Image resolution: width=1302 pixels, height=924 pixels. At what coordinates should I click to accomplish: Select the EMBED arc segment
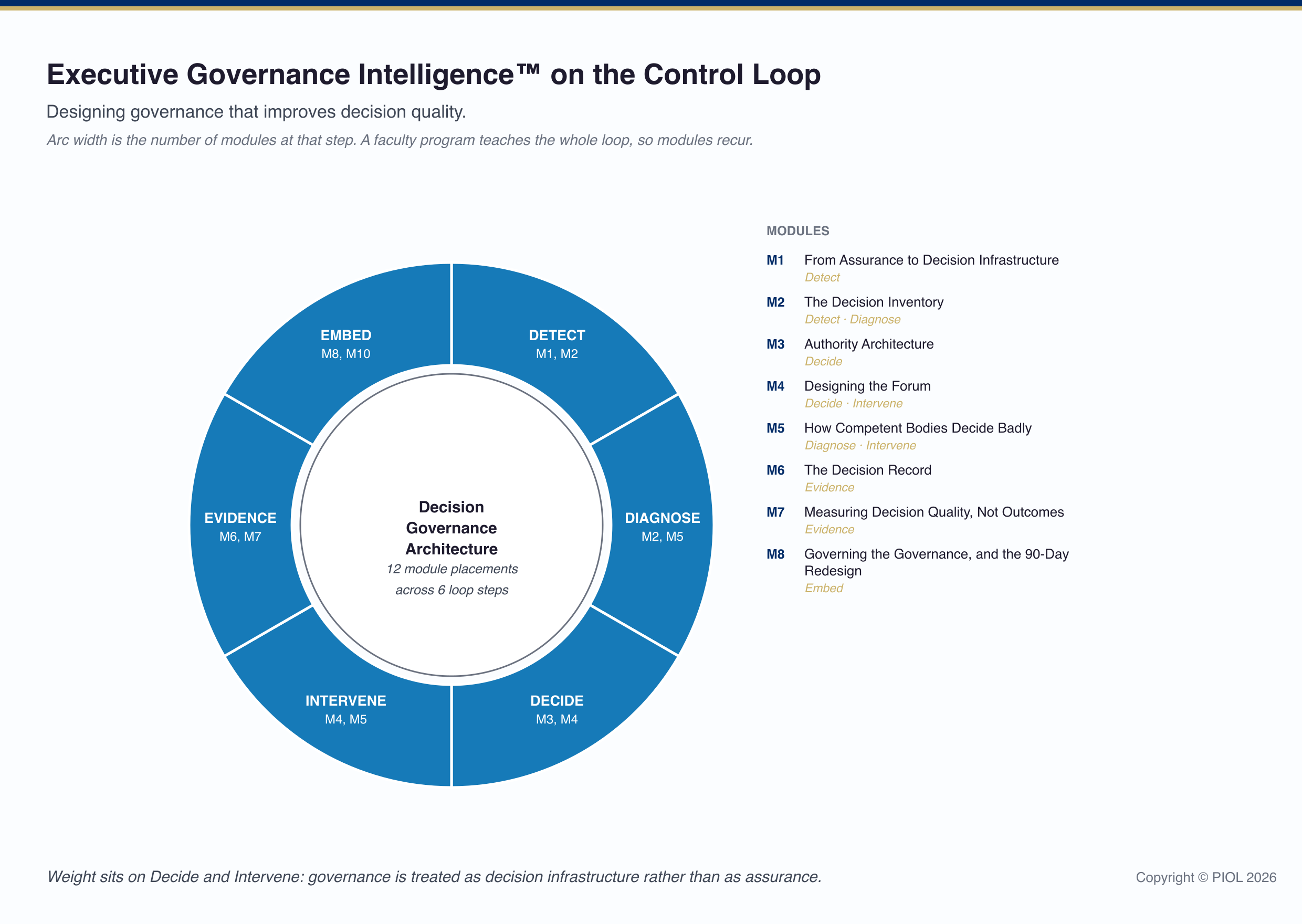(346, 344)
